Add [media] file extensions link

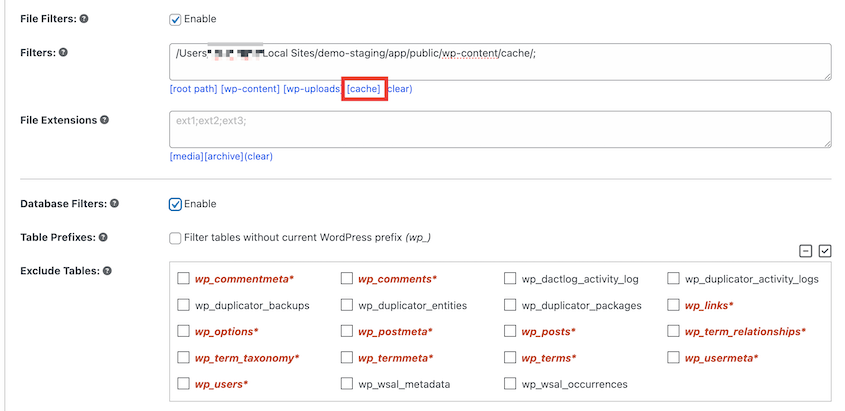coord(186,156)
